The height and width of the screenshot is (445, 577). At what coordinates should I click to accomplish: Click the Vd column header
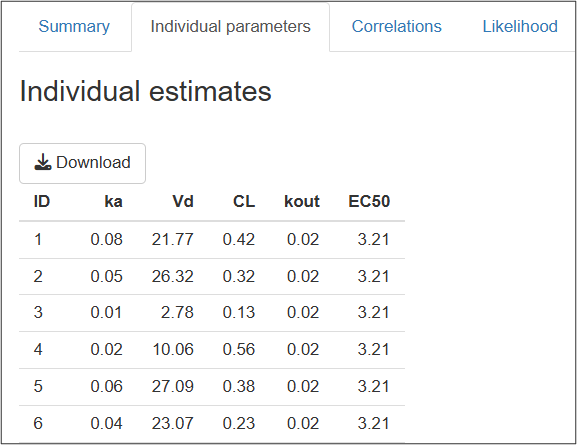click(x=183, y=201)
